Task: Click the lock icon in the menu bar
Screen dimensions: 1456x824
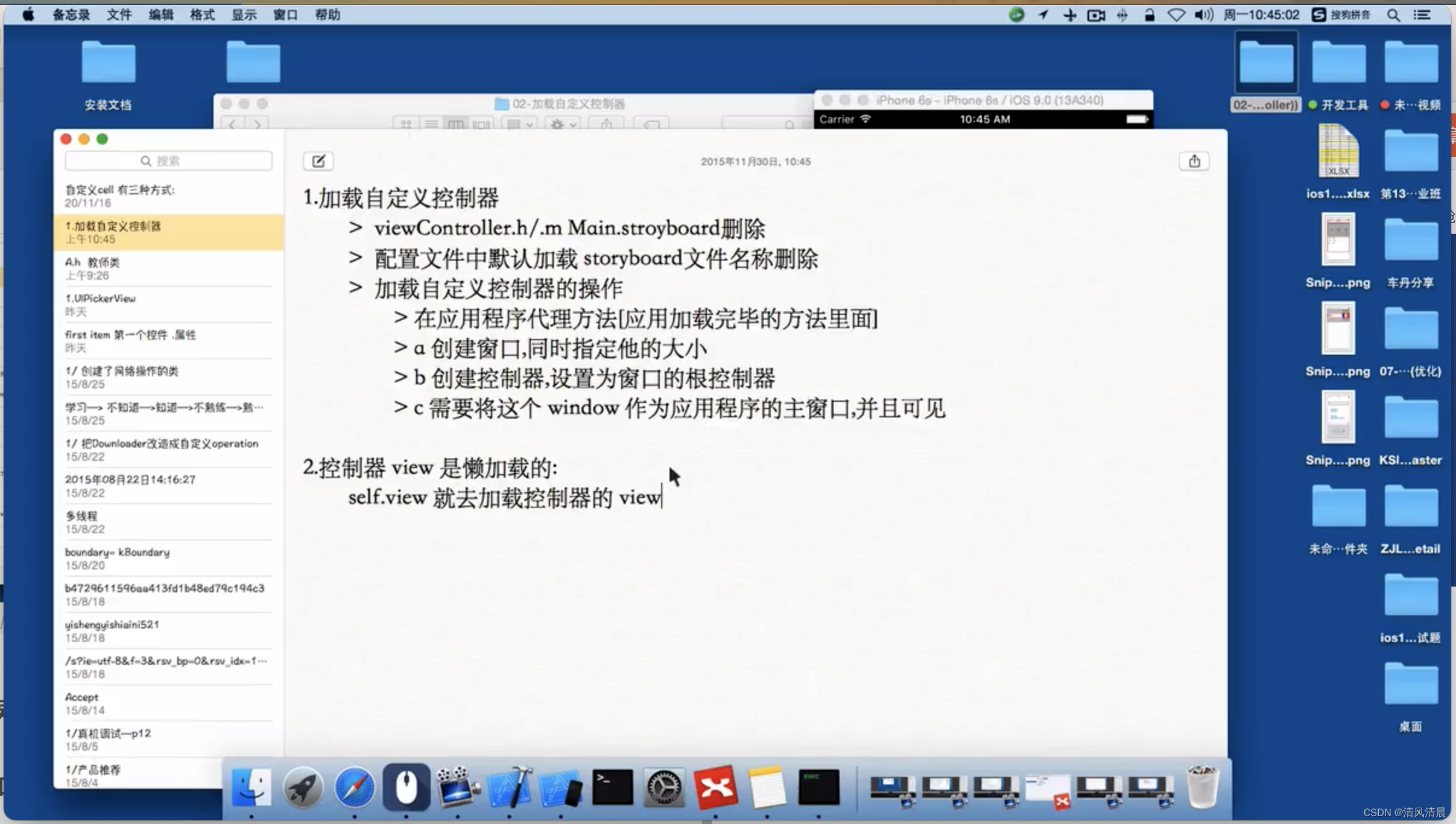Action: pyautogui.click(x=1150, y=14)
